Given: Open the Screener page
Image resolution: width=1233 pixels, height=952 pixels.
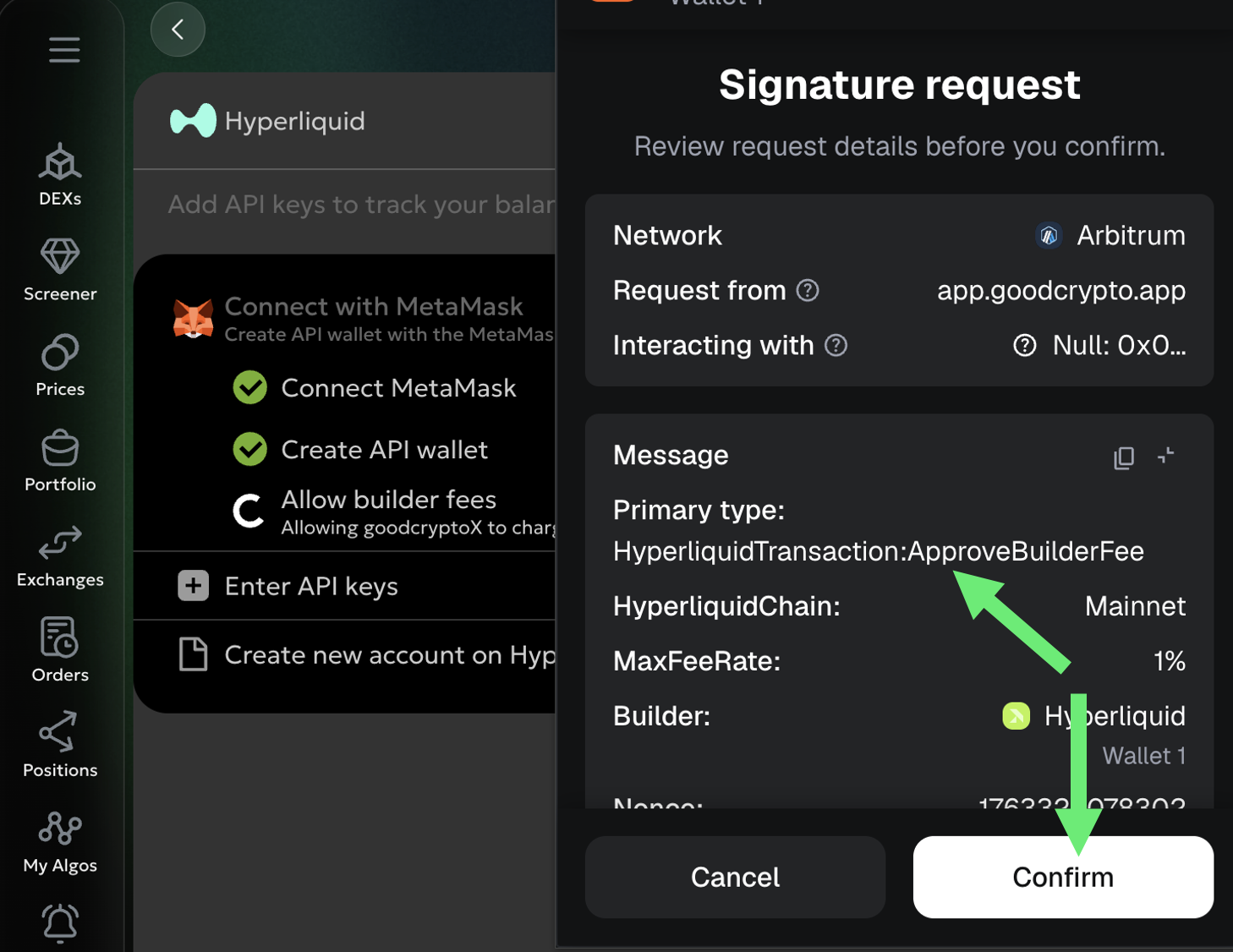Looking at the screenshot, I should (60, 271).
